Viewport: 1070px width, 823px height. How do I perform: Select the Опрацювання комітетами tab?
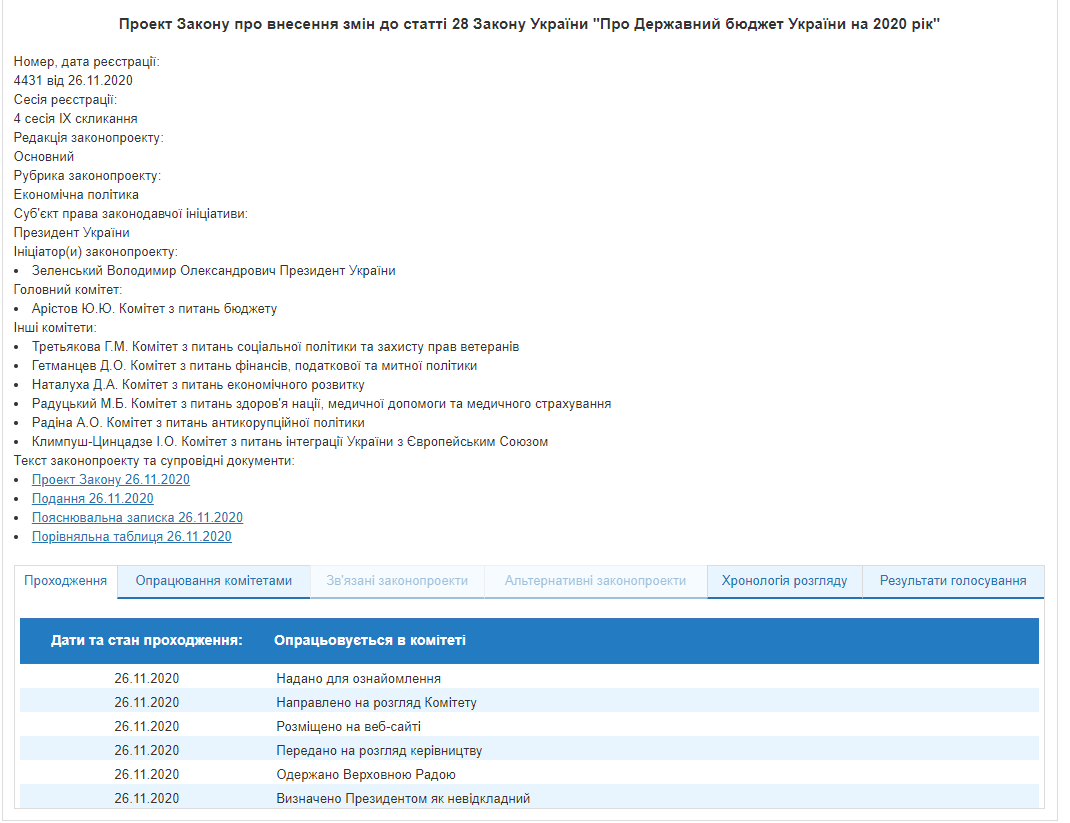click(x=213, y=580)
